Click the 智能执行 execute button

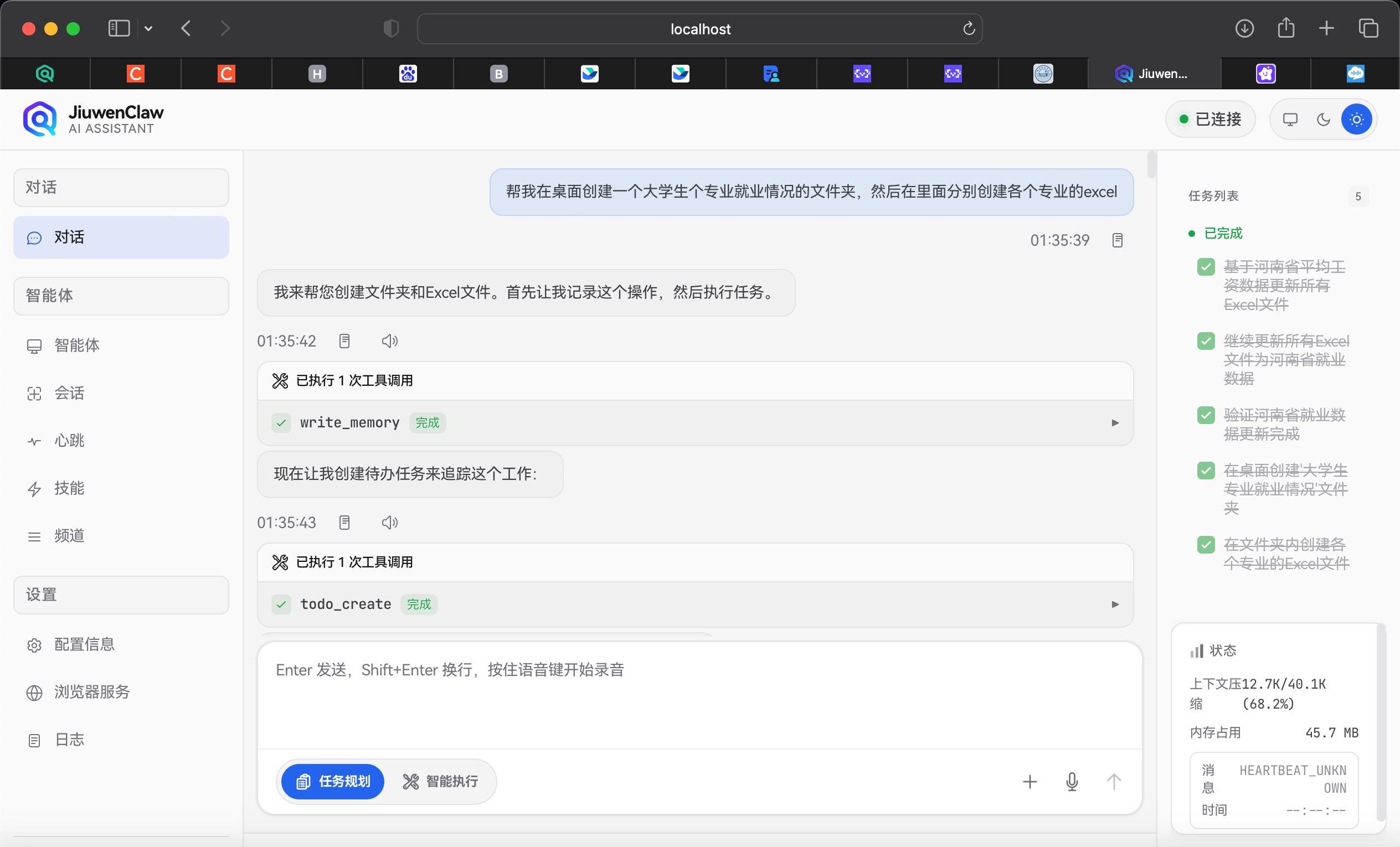pyautogui.click(x=442, y=781)
